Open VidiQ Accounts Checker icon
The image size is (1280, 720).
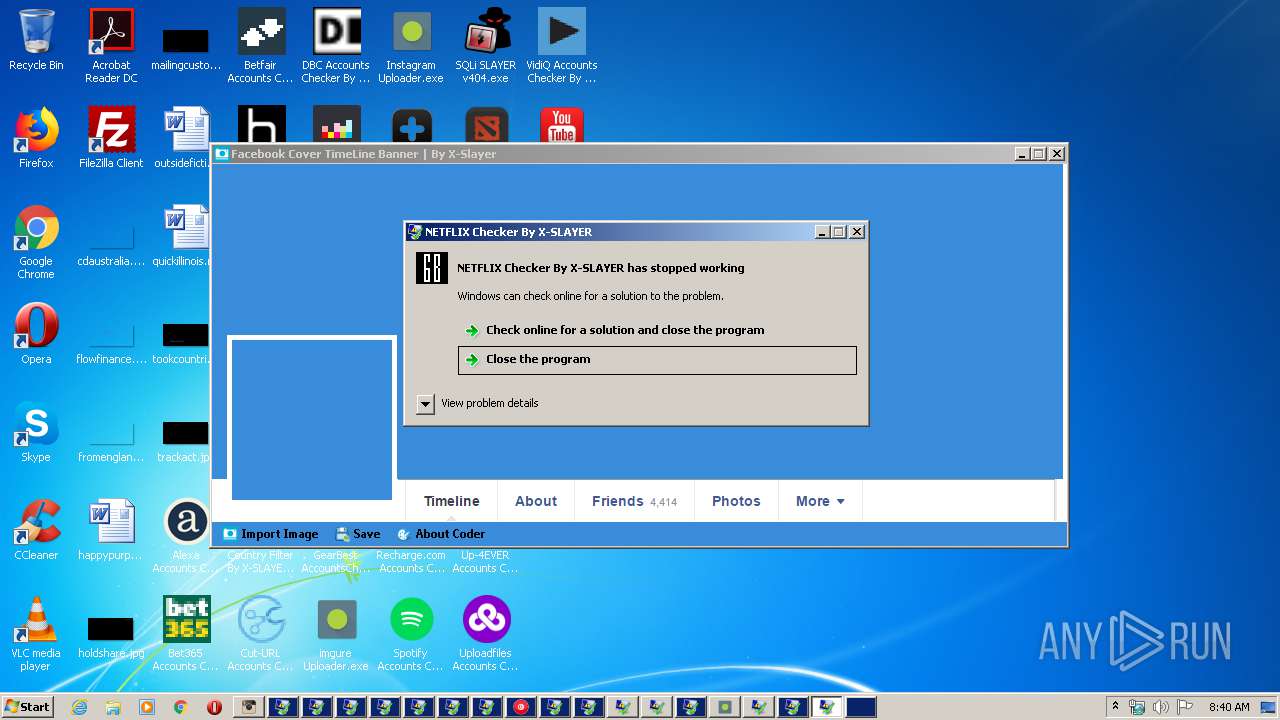pos(561,45)
